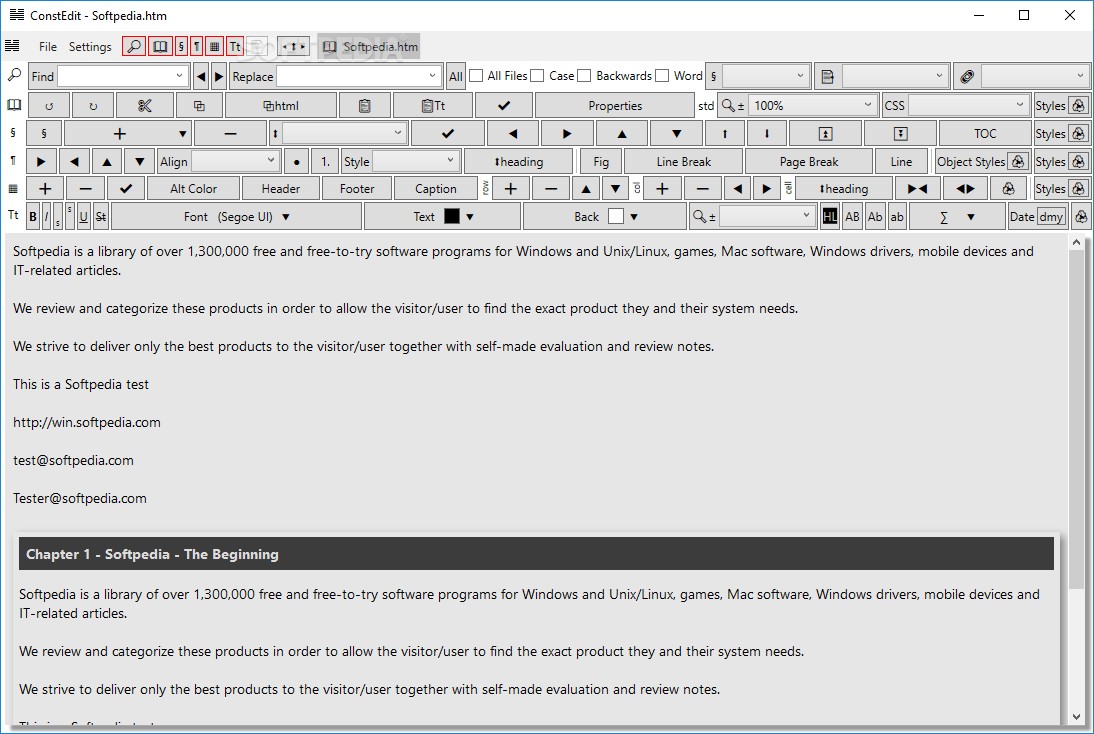Viewport: 1094px width, 734px height.
Task: Toggle the table toolbar grid icon
Action: click(214, 47)
